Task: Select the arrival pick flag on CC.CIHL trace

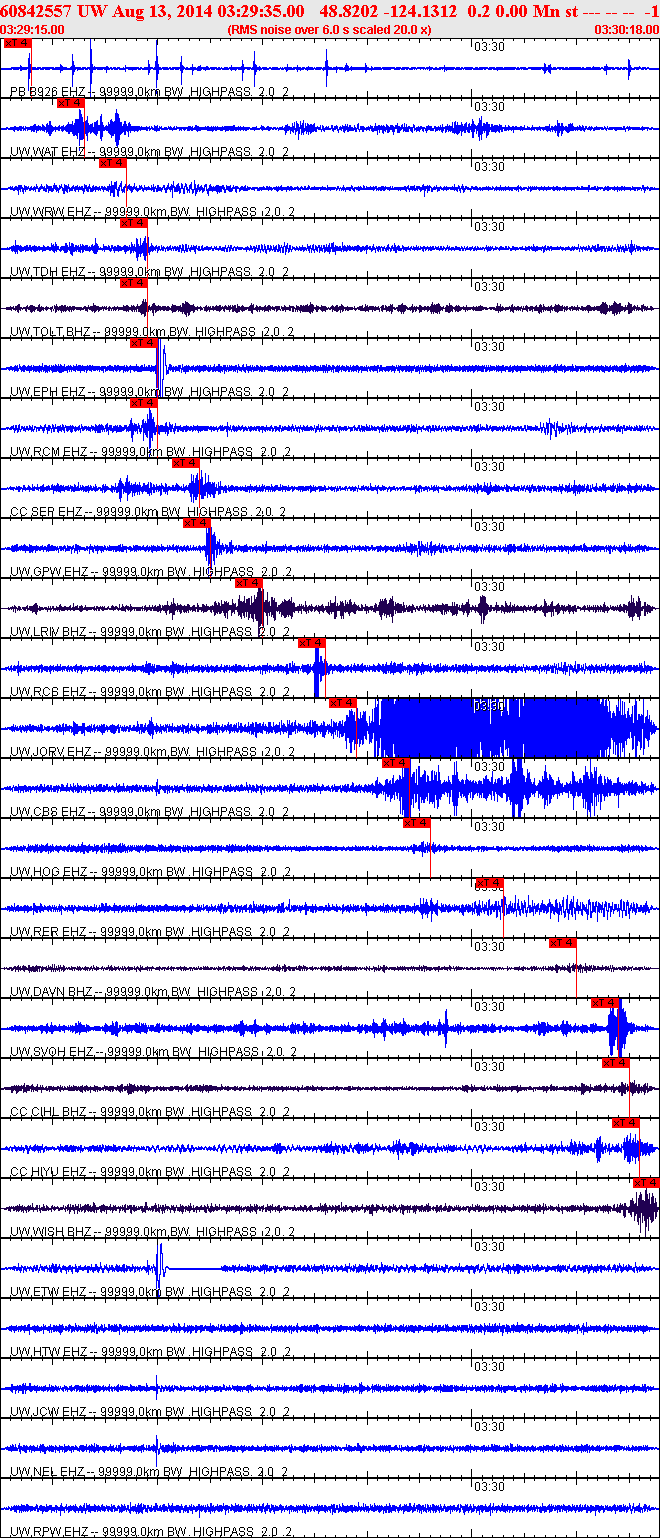Action: click(x=616, y=1062)
